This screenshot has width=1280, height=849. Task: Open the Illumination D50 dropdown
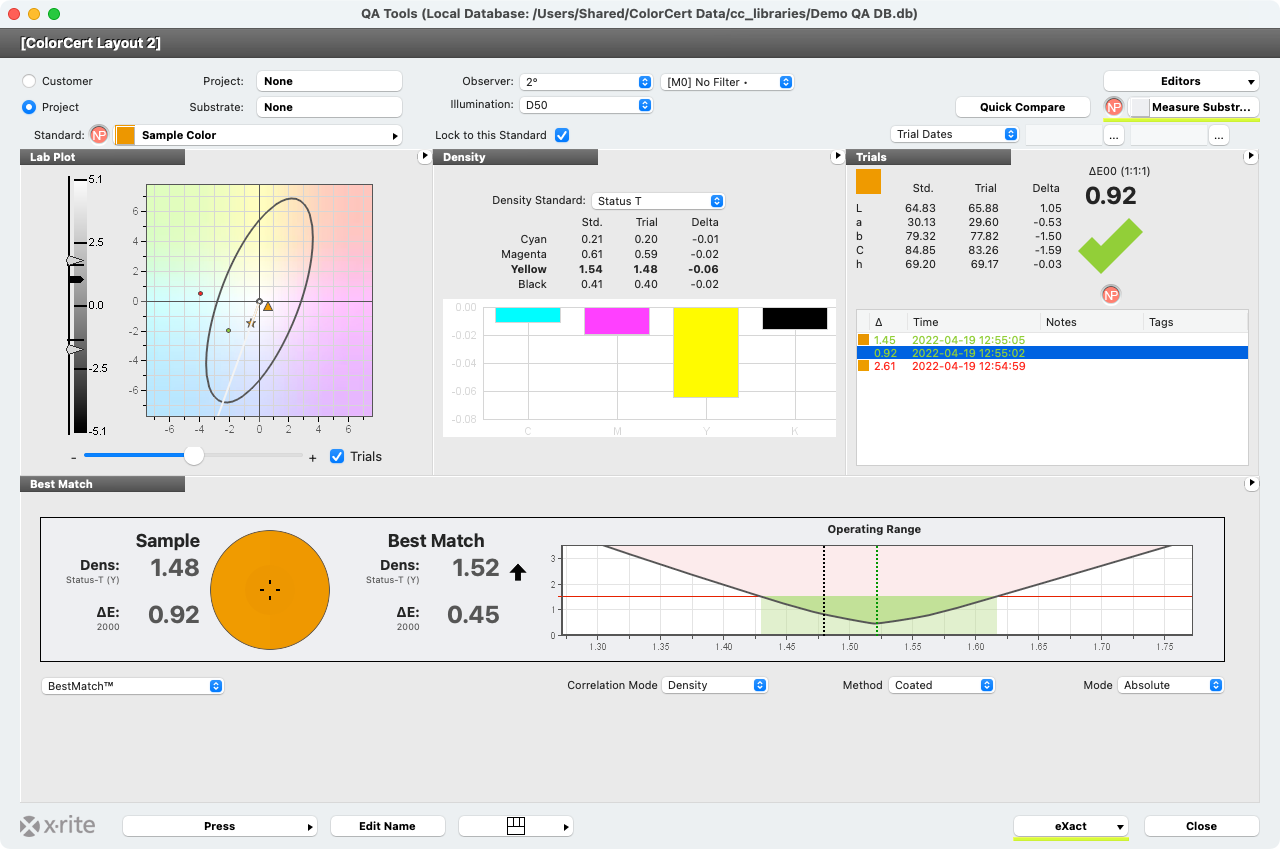click(586, 104)
